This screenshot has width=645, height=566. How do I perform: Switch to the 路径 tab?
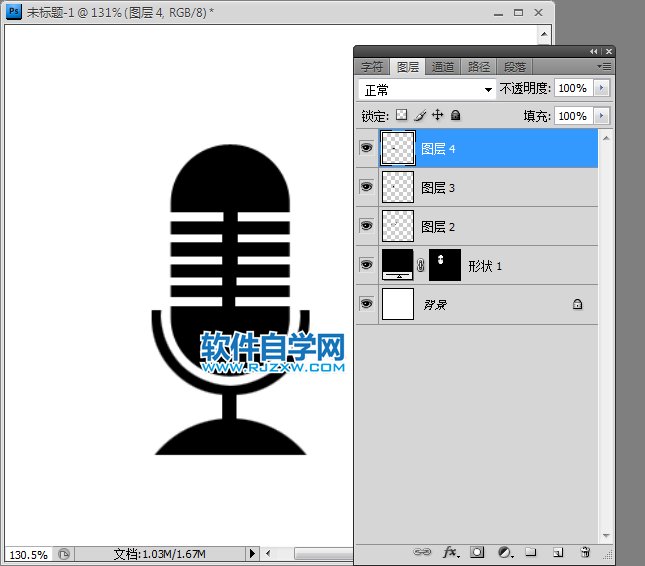(x=479, y=67)
